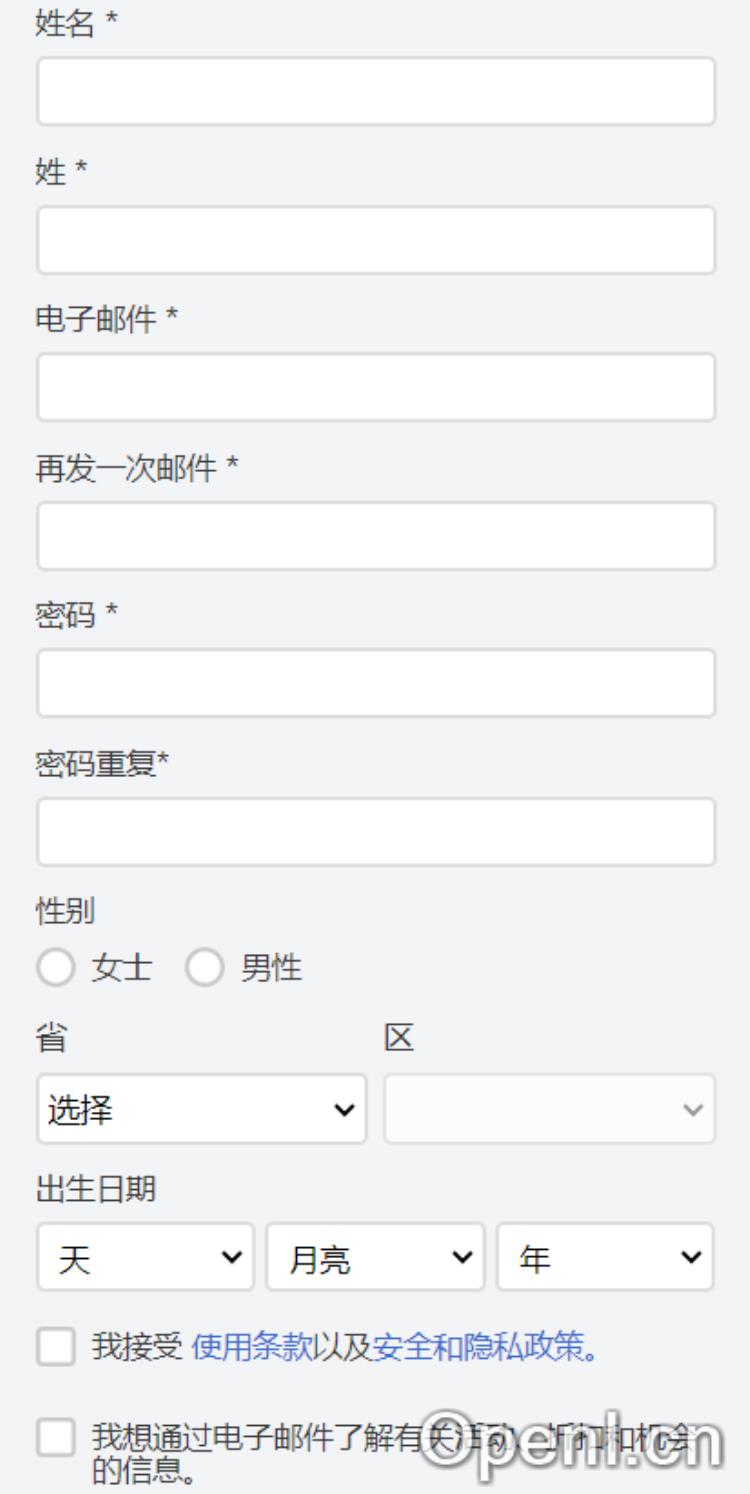Screen dimensions: 750x1494
Task: Open the 安全和隐私政策 link
Action: tap(478, 1348)
